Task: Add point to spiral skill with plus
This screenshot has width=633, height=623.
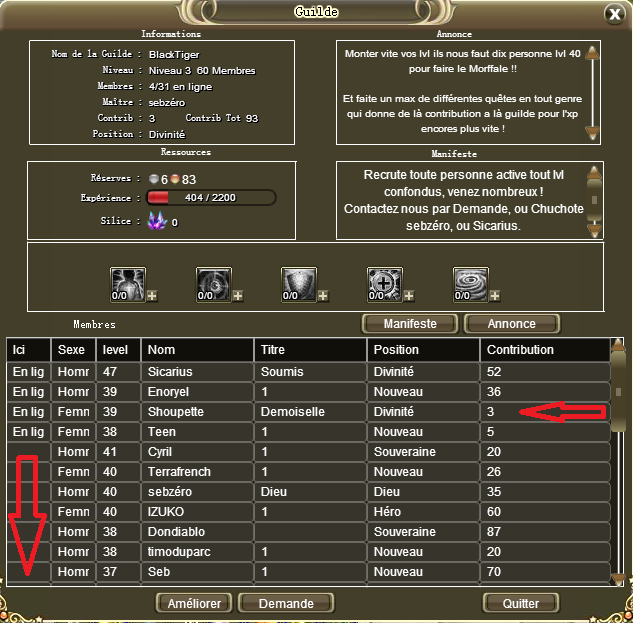Action: 495,296
